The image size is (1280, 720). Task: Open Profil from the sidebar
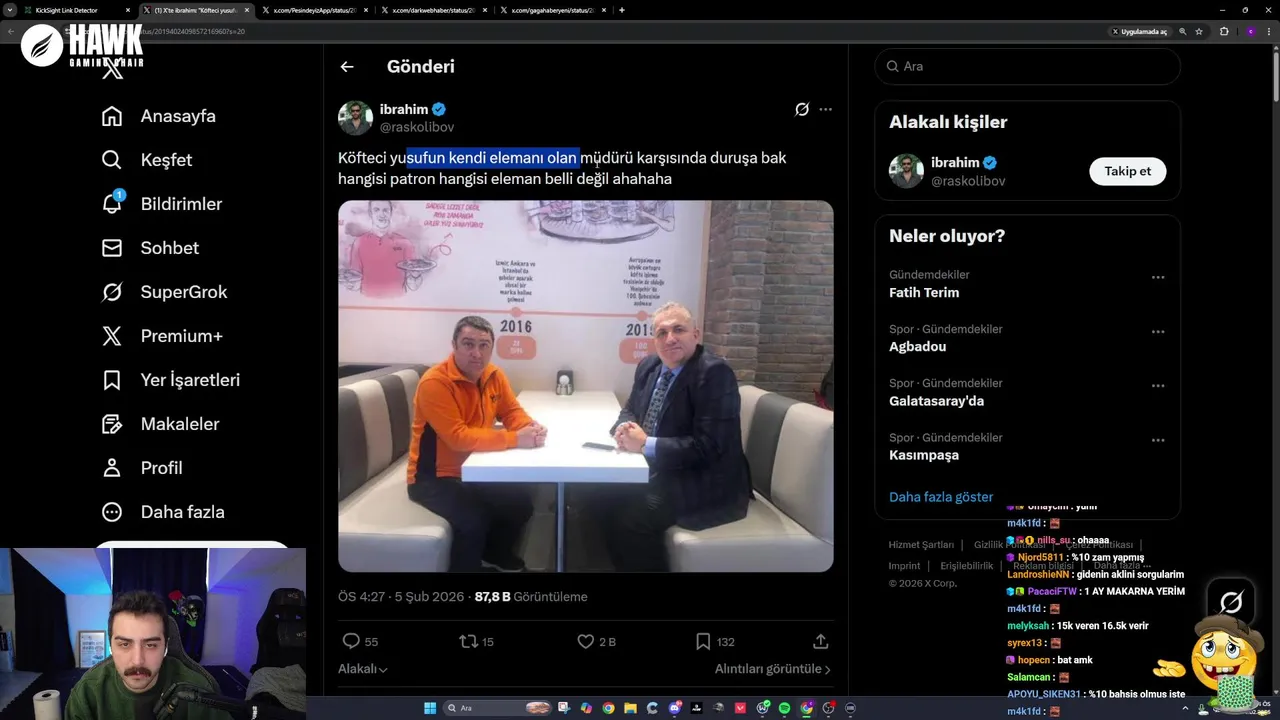point(142,468)
